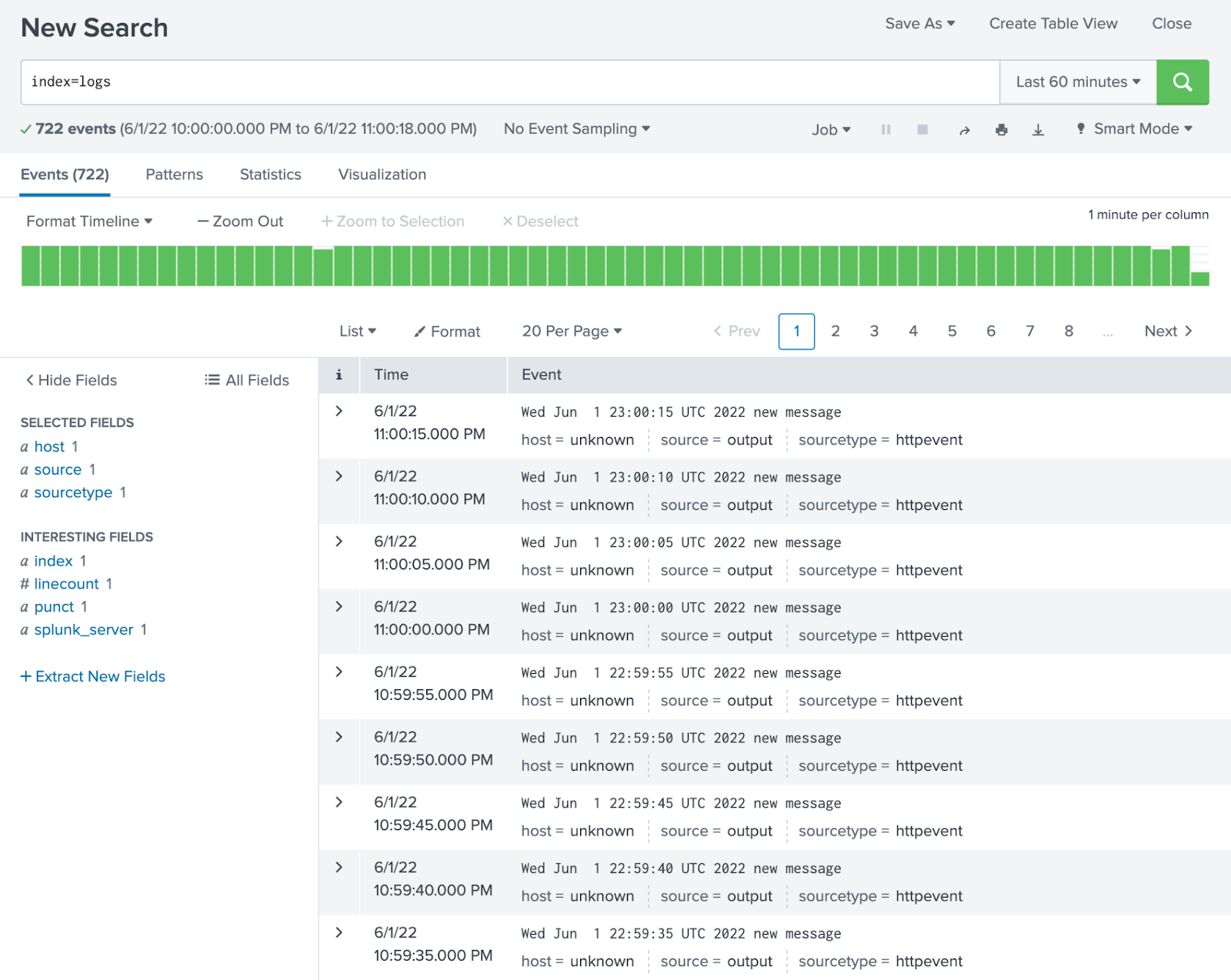Open the Patterns tab

click(174, 175)
